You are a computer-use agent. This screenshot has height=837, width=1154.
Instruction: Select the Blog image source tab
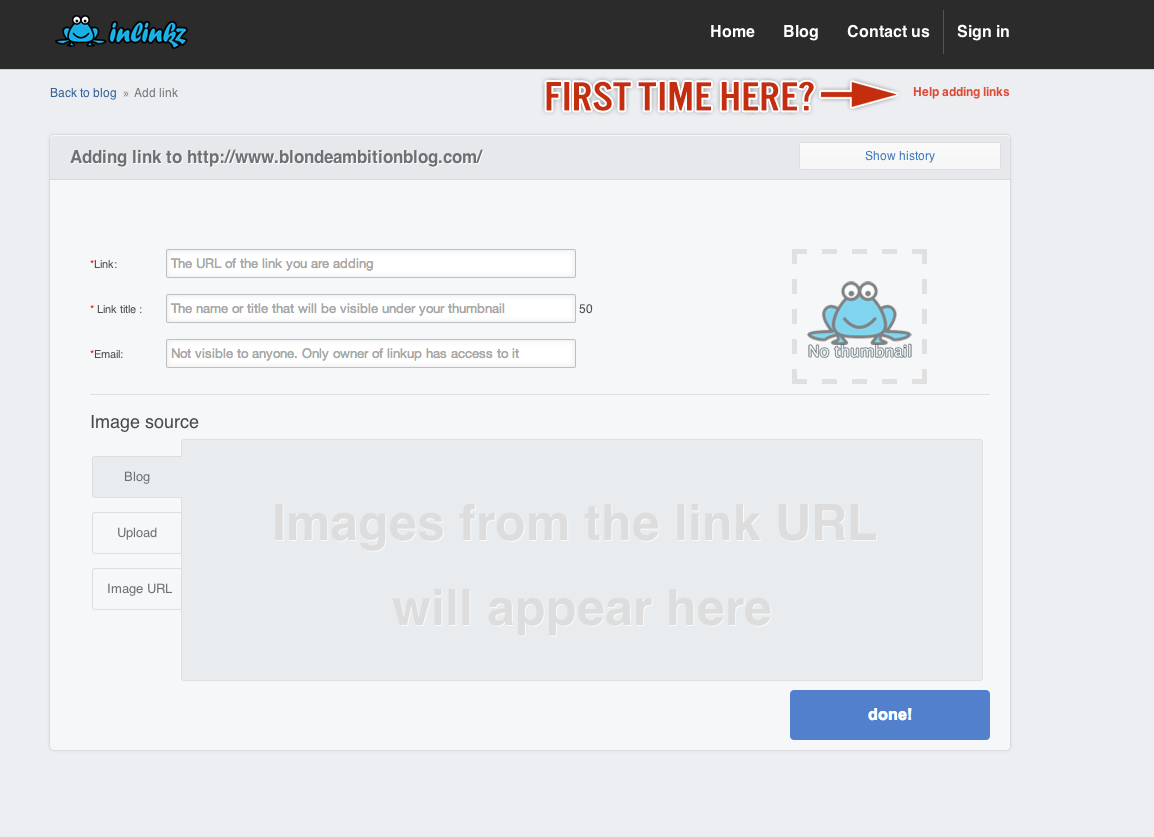(x=137, y=477)
